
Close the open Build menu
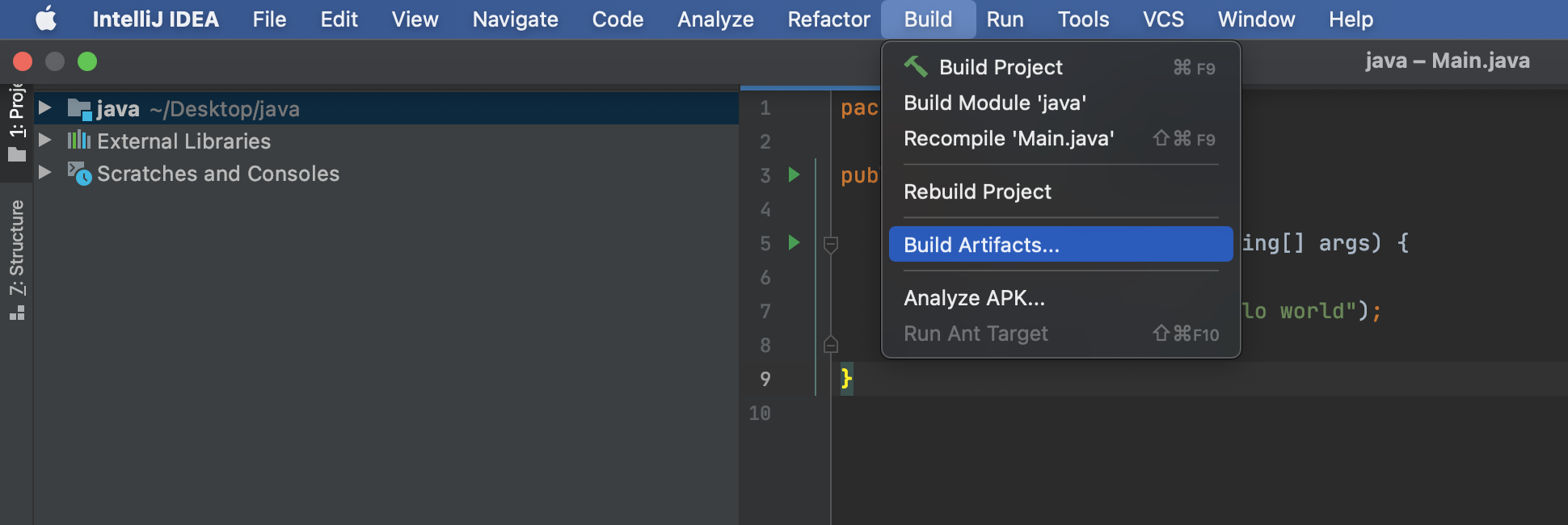(x=928, y=19)
